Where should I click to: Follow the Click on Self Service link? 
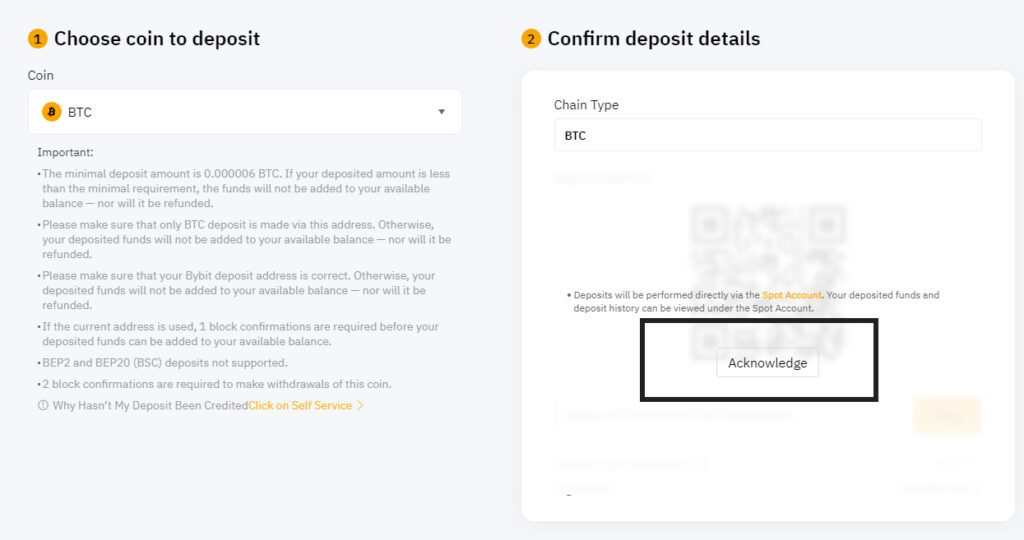pos(300,405)
